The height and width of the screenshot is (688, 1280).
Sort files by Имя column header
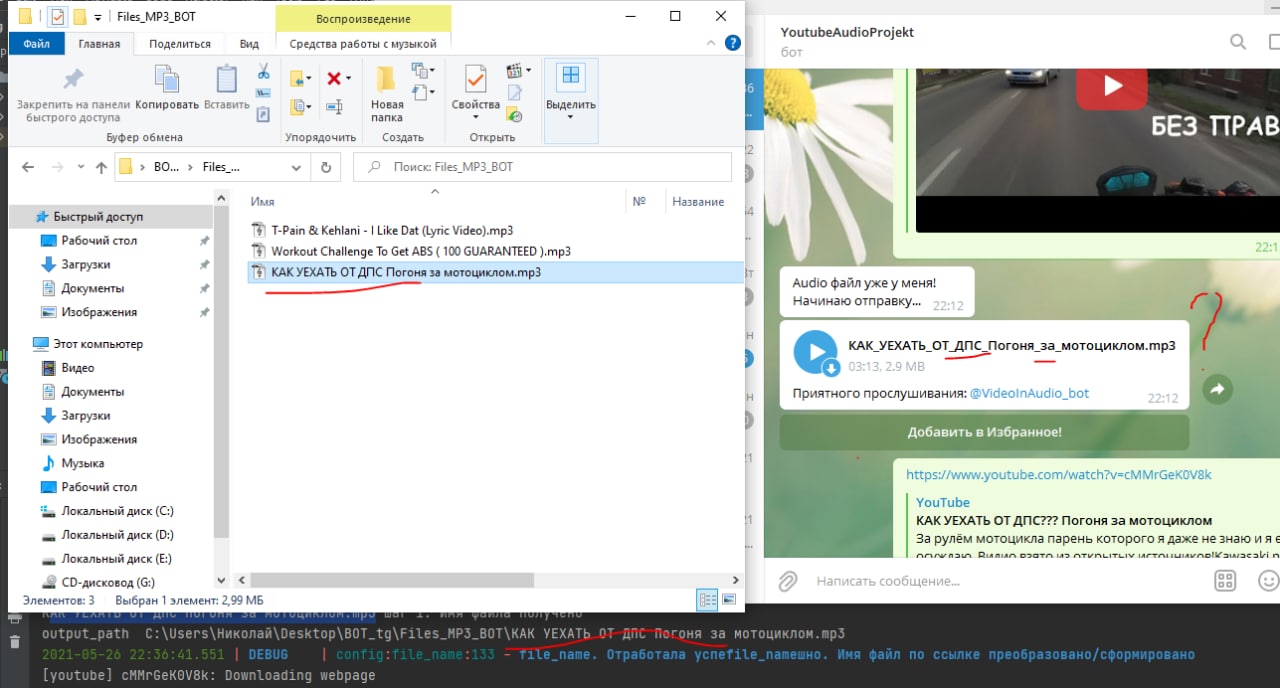263,202
